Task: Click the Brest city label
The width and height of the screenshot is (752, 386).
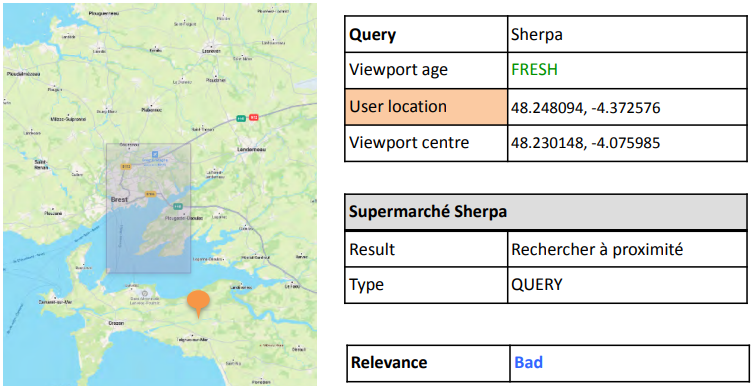Action: pyautogui.click(x=119, y=199)
